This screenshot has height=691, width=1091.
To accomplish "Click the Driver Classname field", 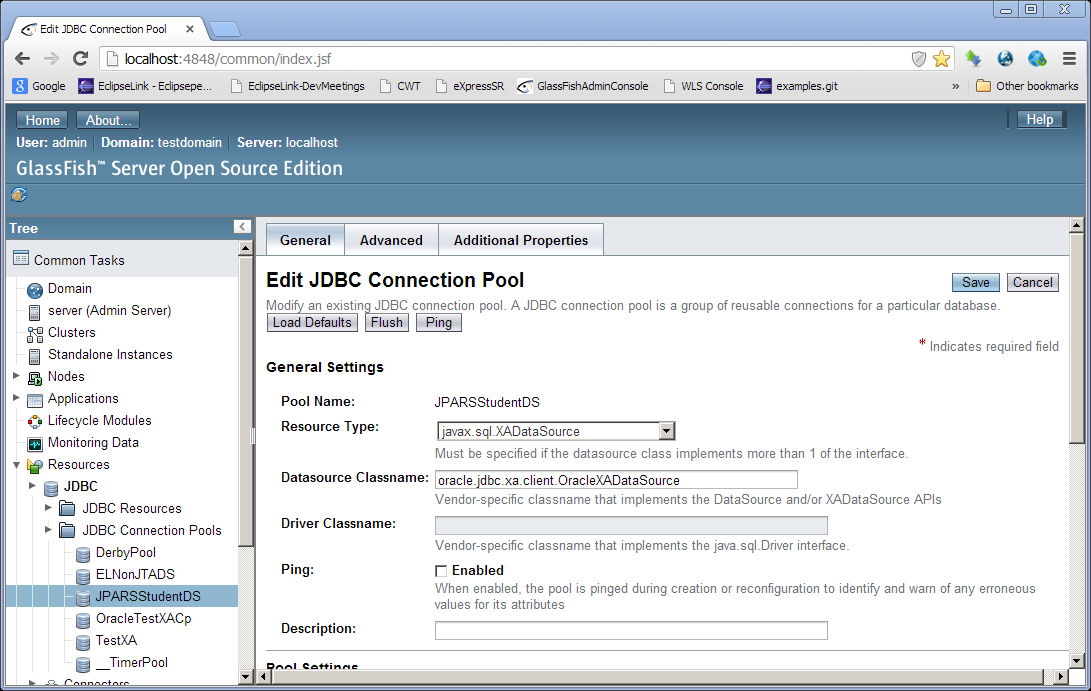I will [x=631, y=525].
